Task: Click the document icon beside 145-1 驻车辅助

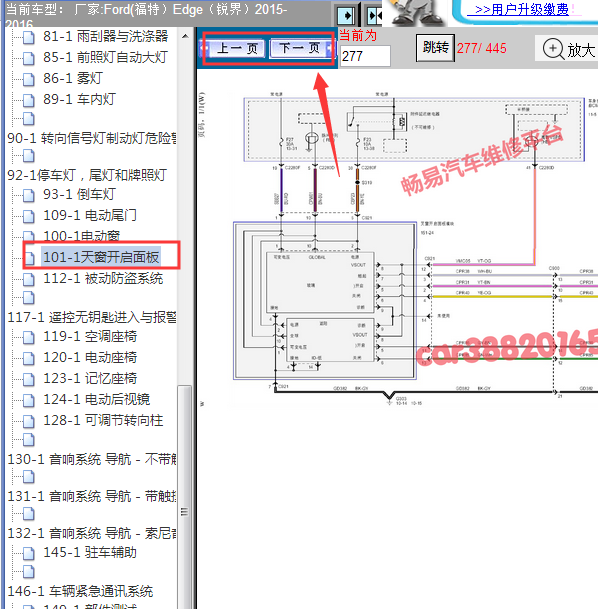Action: [28, 553]
